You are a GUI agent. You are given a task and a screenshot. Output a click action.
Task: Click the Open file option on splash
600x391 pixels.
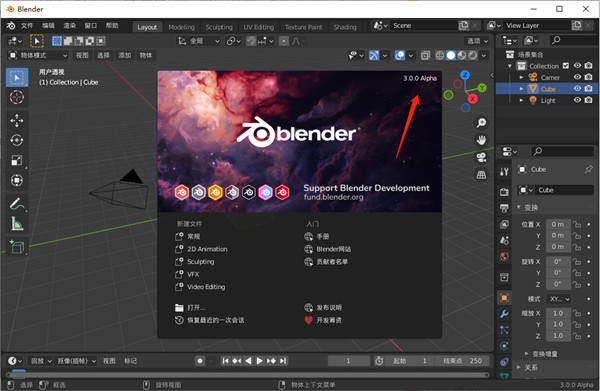(x=190, y=308)
